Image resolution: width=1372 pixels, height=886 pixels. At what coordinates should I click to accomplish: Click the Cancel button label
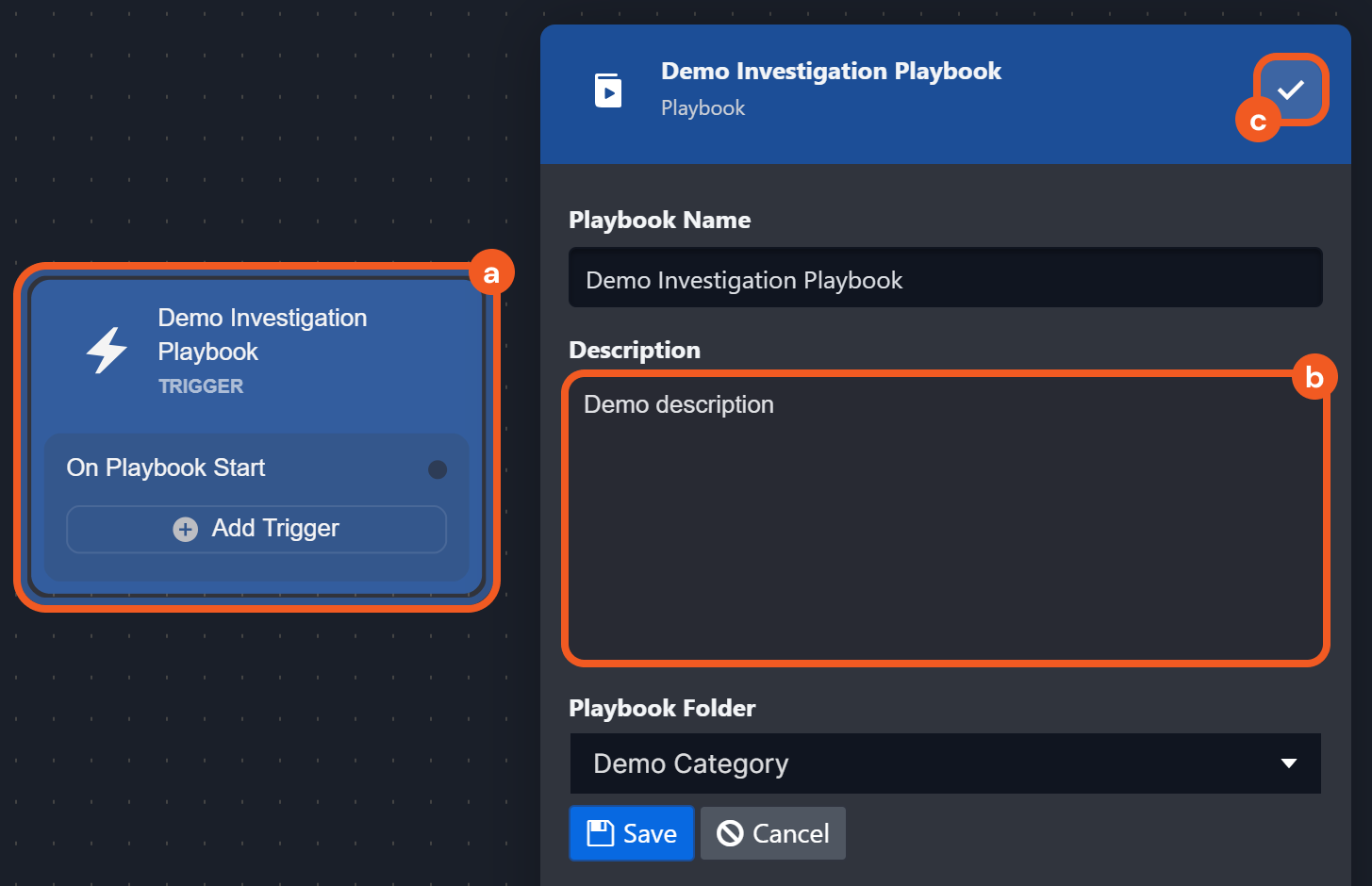click(x=790, y=833)
